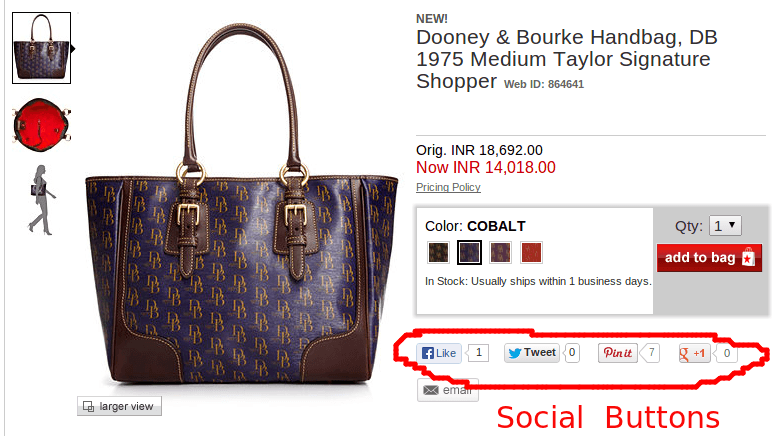The width and height of the screenshot is (780, 436).
Task: View the model silhouette thumbnail
Action: click(x=42, y=200)
